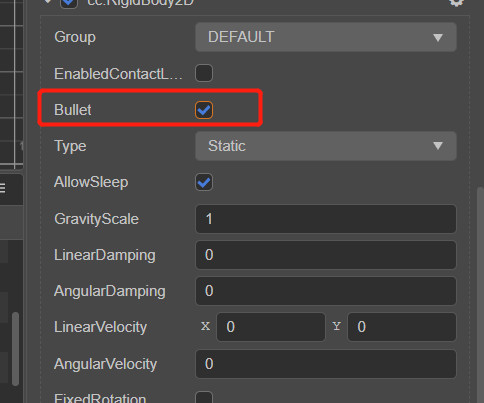
Task: Click the left panel hamburger menu icon
Action: (2, 188)
